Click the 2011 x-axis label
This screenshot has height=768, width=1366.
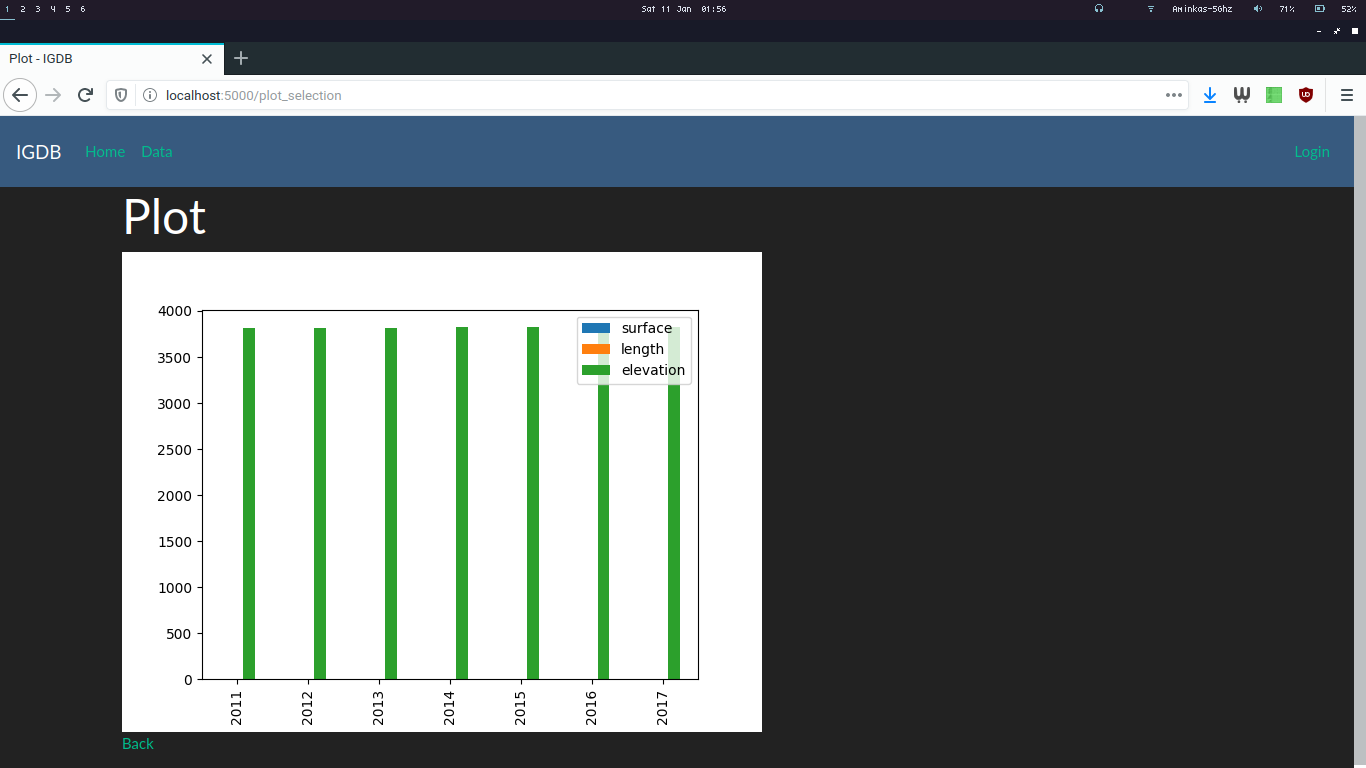tap(237, 708)
